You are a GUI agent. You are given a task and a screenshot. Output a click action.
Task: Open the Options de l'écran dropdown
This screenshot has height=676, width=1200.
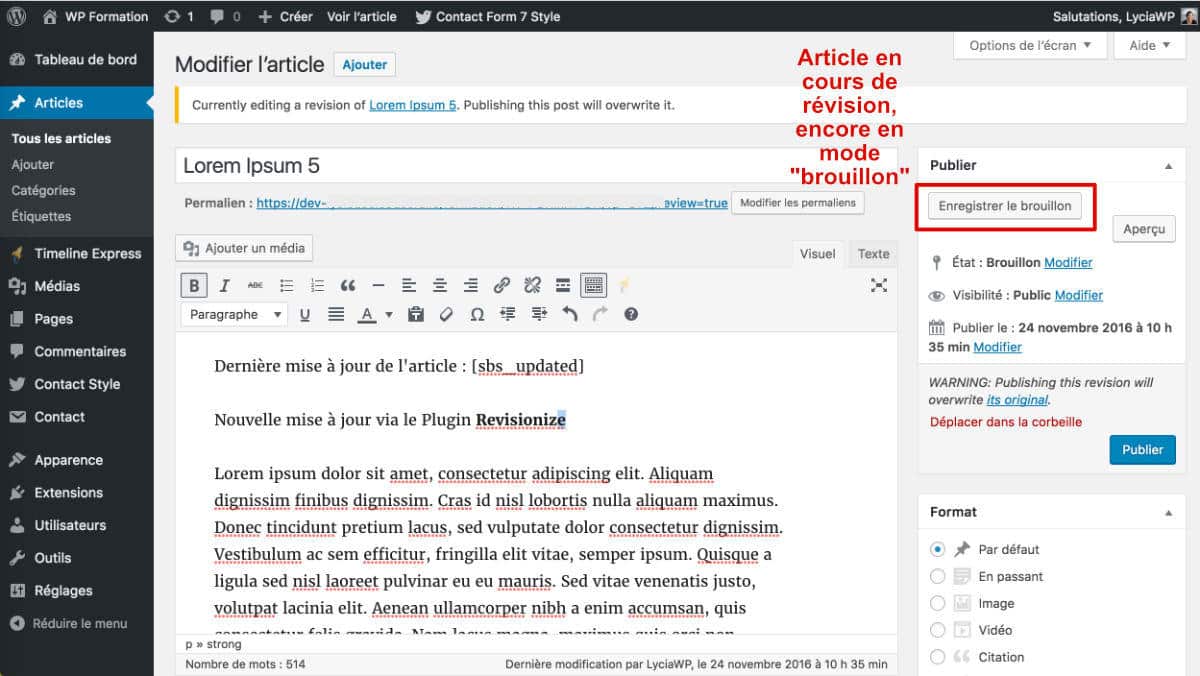click(1030, 44)
